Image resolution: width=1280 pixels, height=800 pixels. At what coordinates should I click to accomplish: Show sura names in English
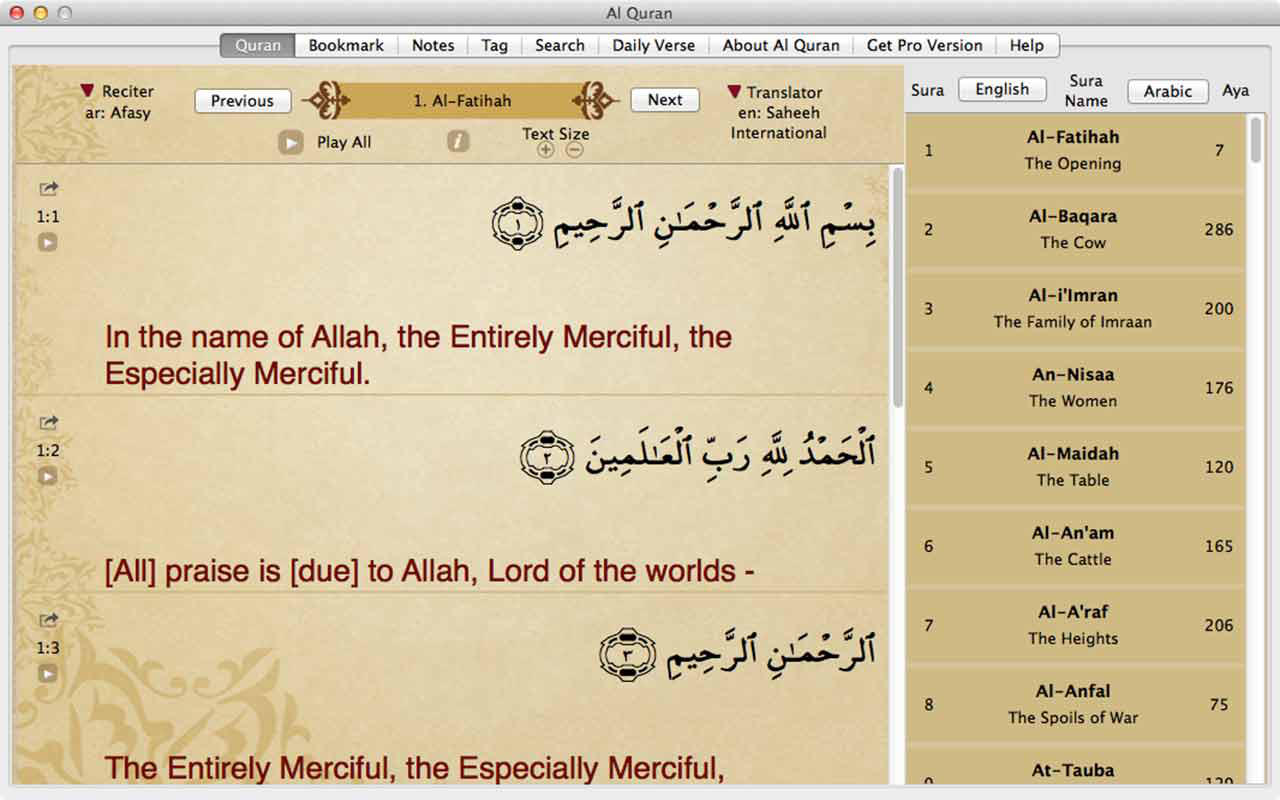coord(1002,89)
